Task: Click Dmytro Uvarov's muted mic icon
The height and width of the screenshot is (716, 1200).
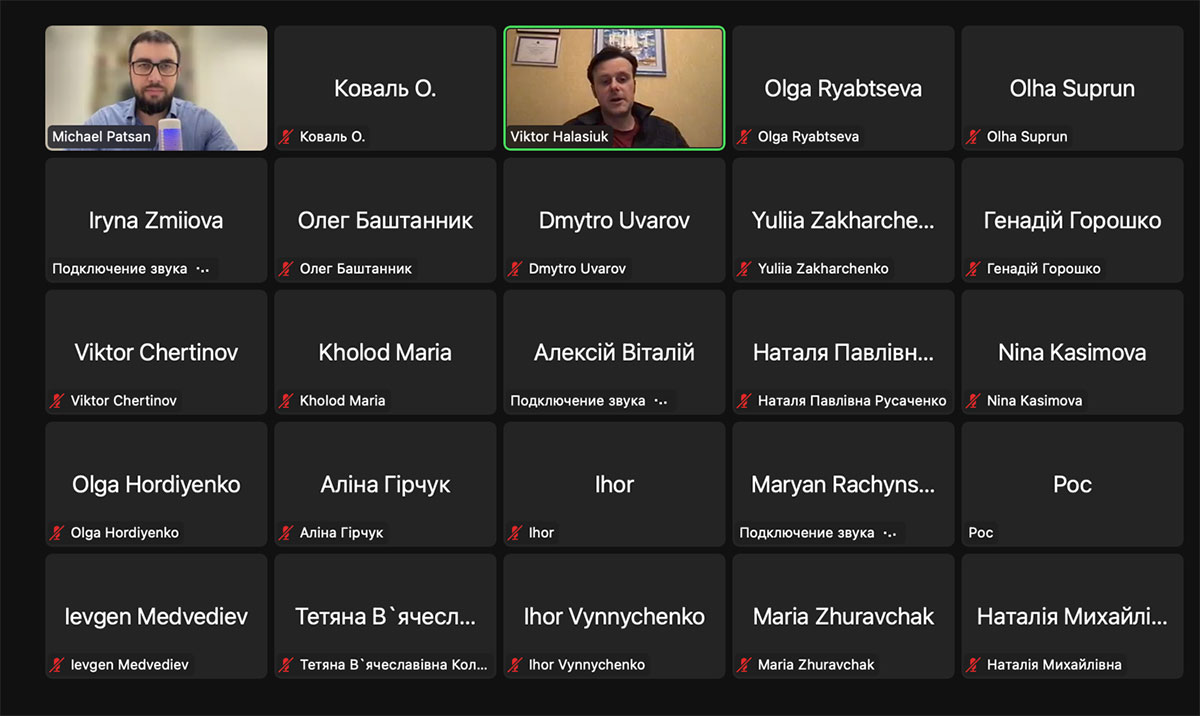Action: [515, 269]
